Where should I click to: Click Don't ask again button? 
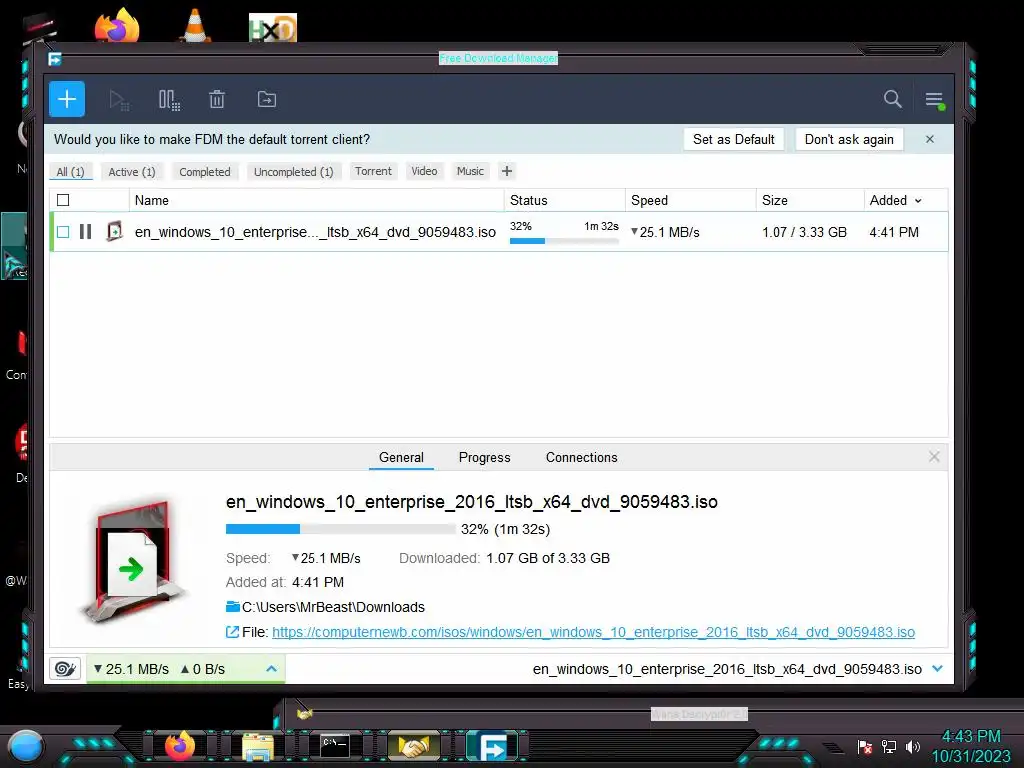(x=849, y=139)
